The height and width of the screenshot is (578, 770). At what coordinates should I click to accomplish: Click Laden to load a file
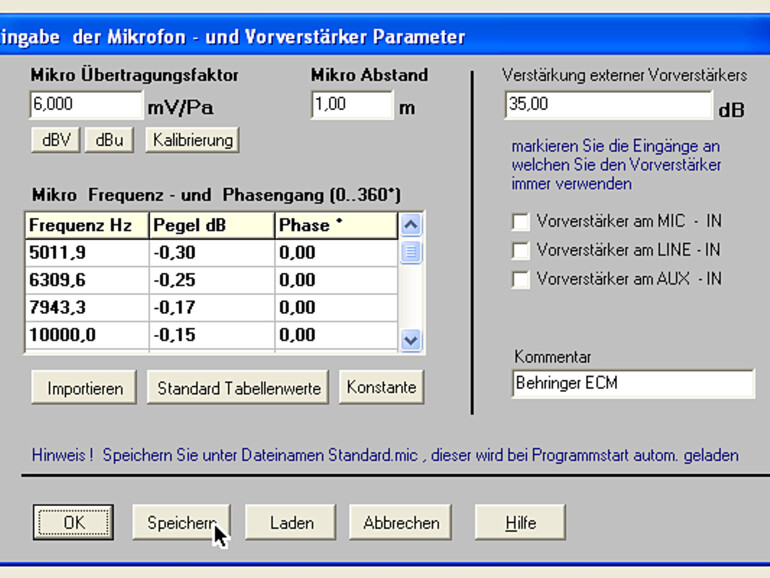[291, 522]
